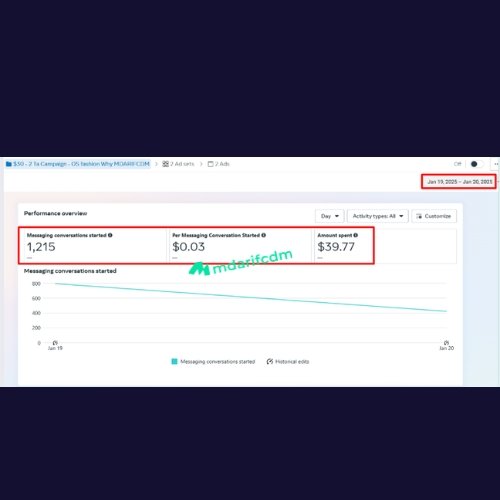Expand the Activity types: All dropdown
The image size is (500, 500).
[378, 216]
